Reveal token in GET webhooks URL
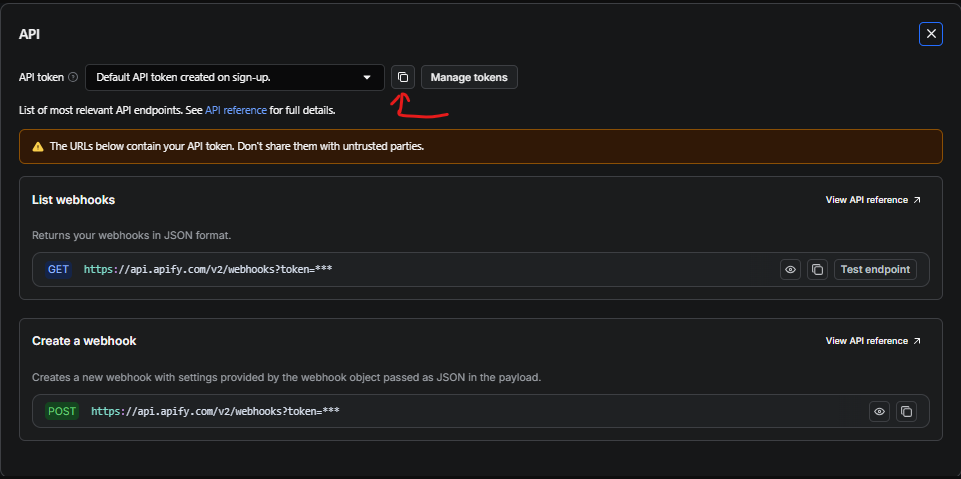The image size is (961, 479). pyautogui.click(x=790, y=270)
